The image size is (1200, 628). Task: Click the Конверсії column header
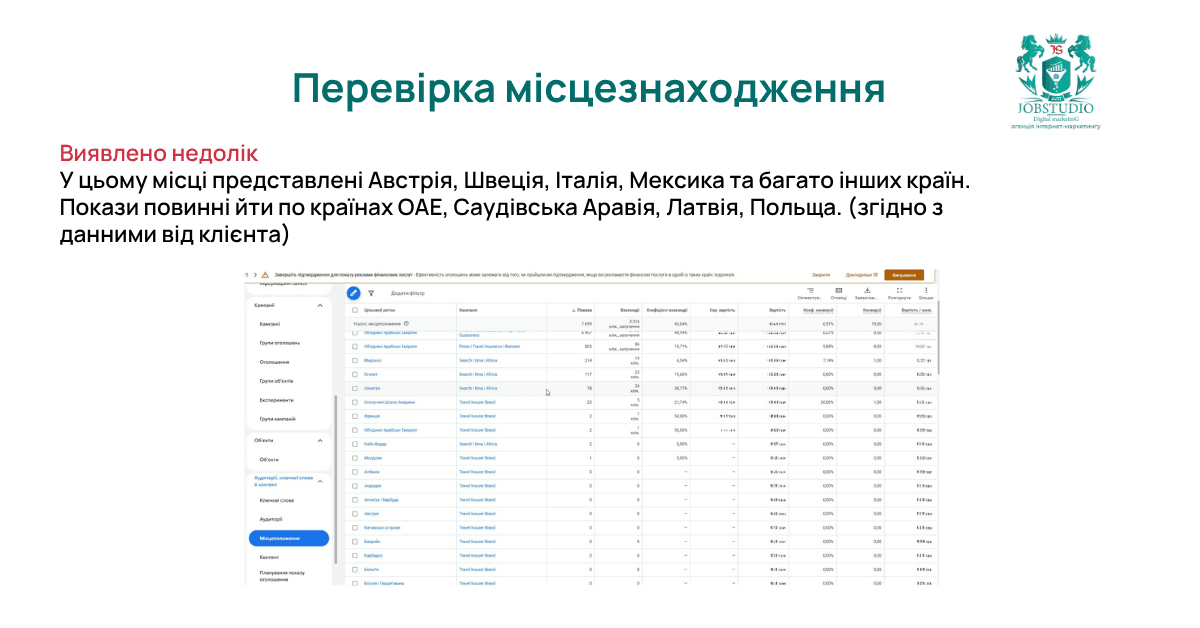[x=871, y=310]
